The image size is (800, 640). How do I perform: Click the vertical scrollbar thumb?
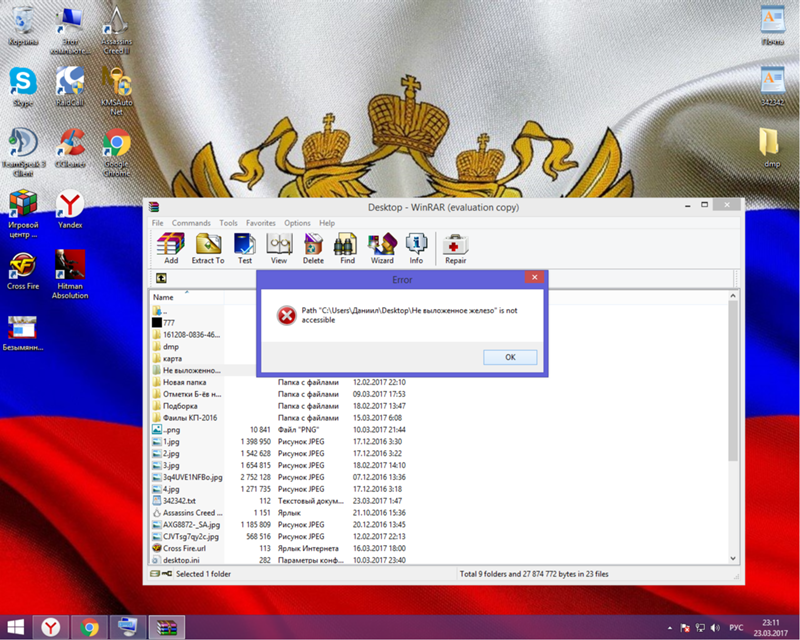733,381
